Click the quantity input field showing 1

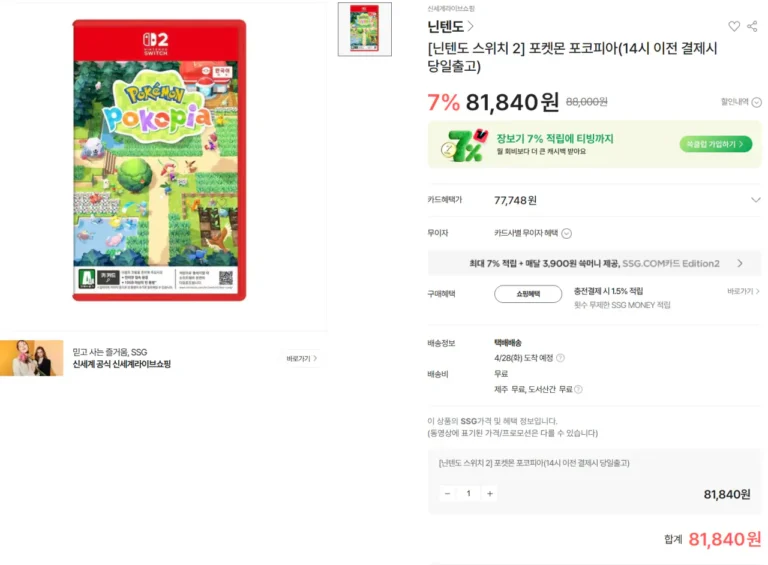tap(469, 494)
